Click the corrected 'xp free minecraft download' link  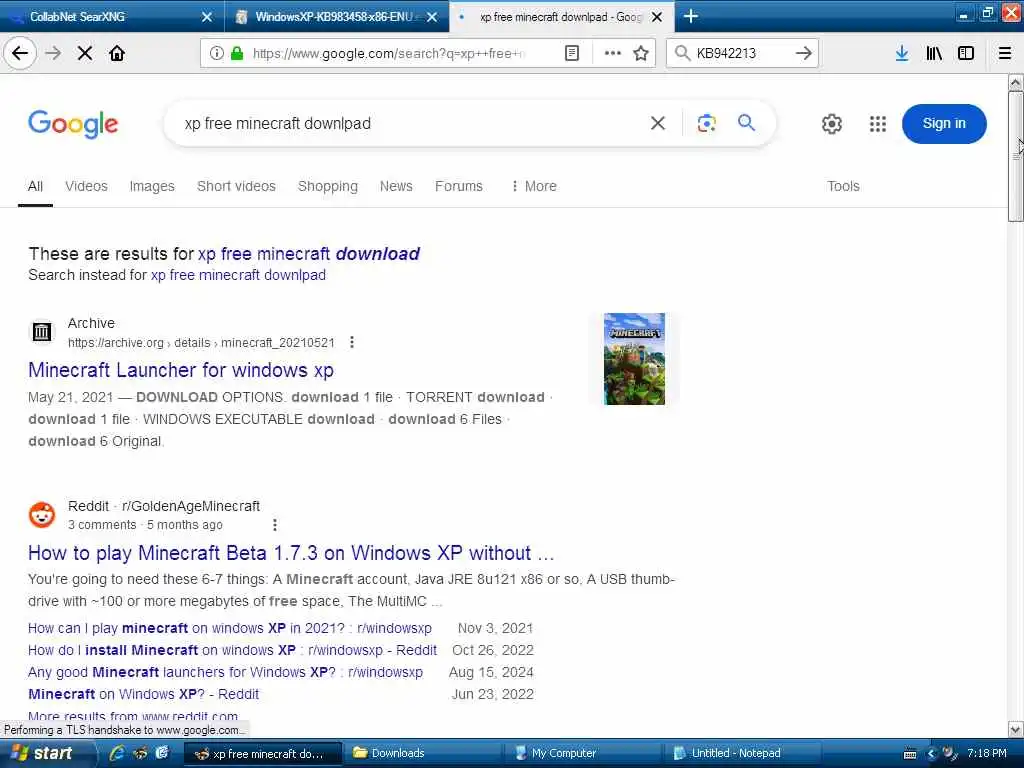309,253
